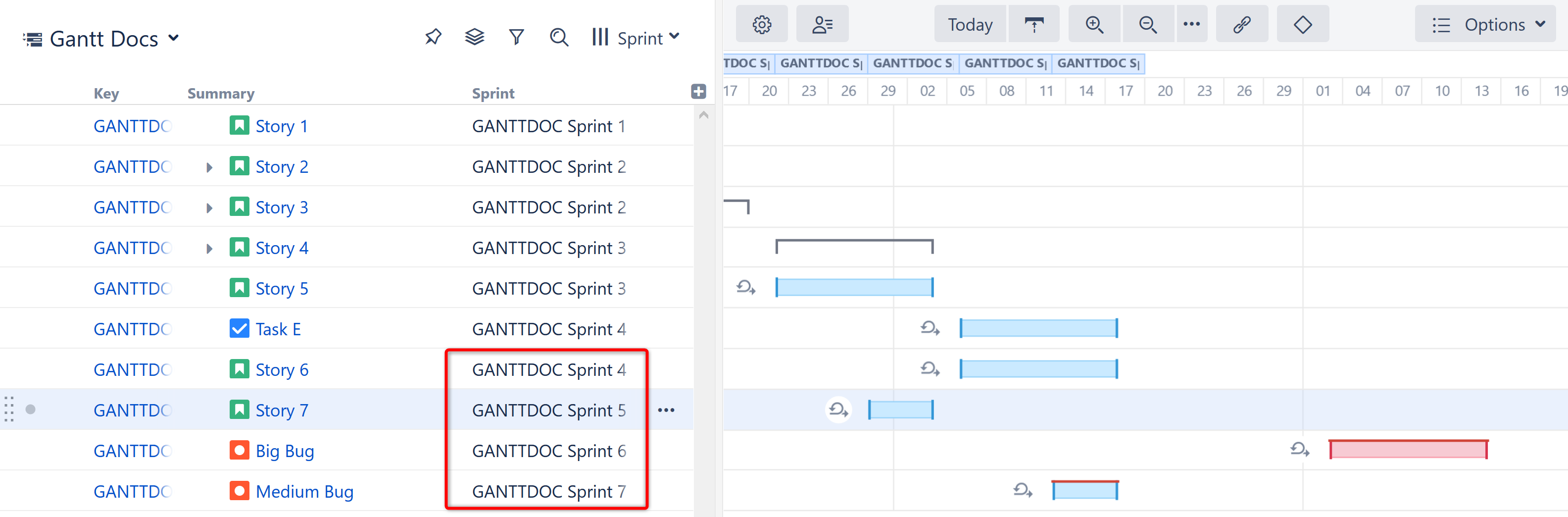Zoom in on the timeline
The image size is (1568, 517).
pyautogui.click(x=1094, y=24)
